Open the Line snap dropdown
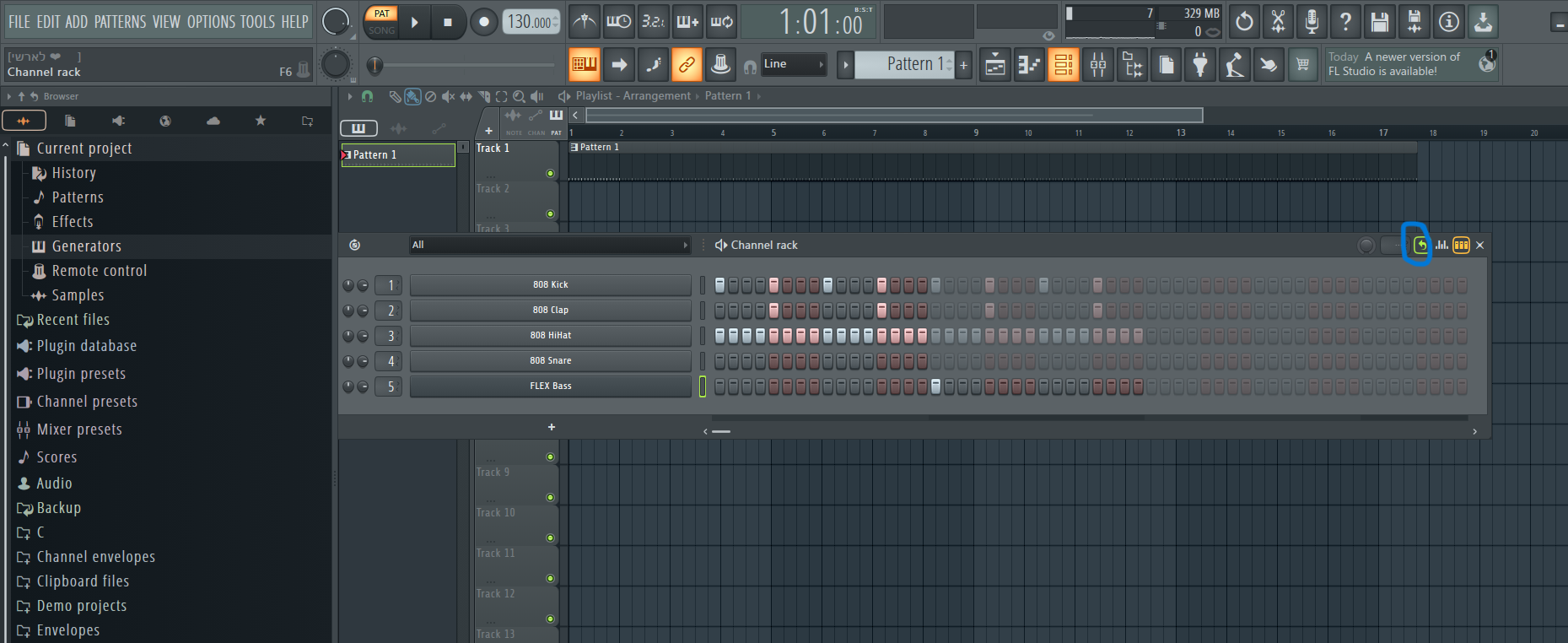This screenshot has height=643, width=1568. [x=793, y=64]
